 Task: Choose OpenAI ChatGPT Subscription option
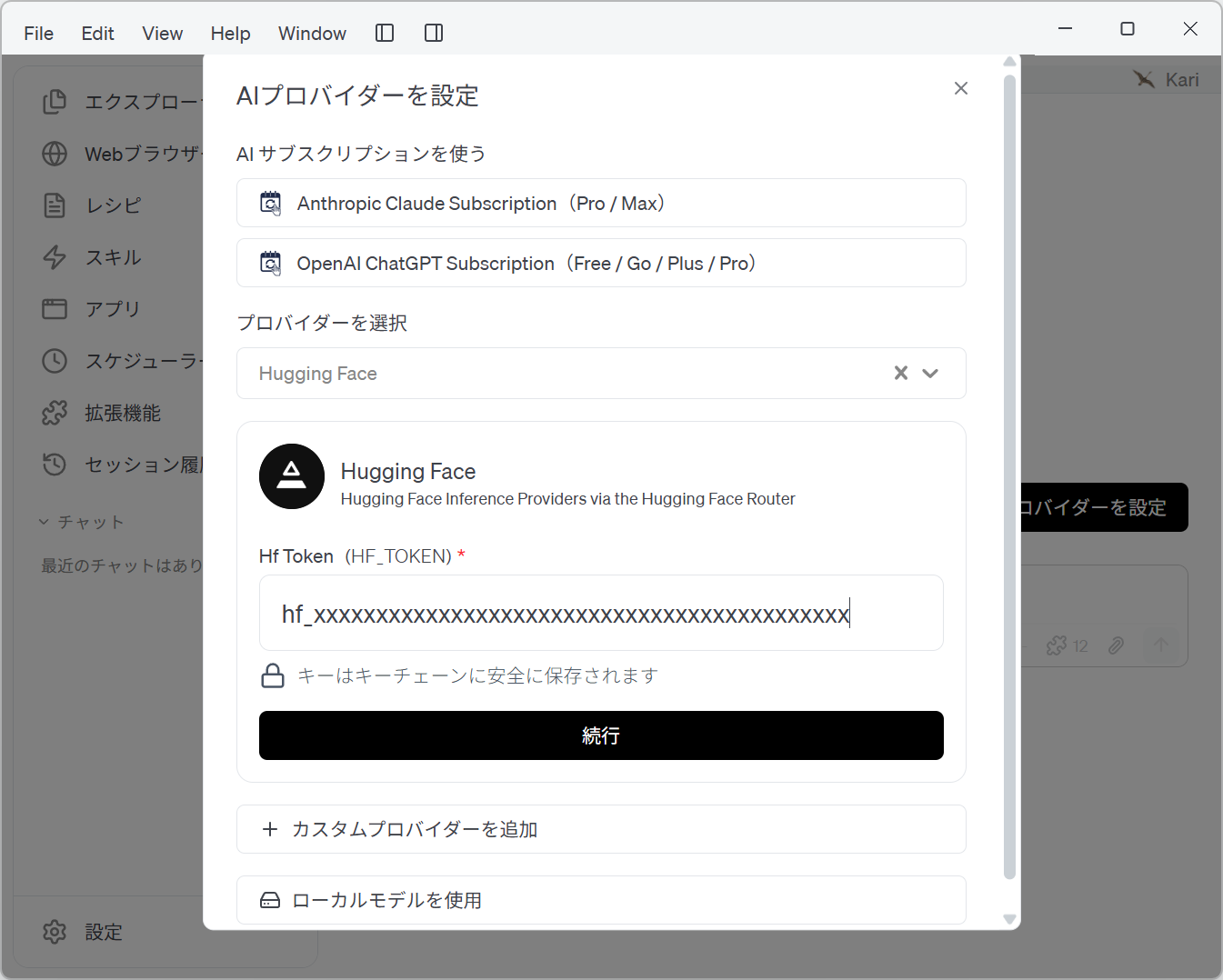(x=601, y=263)
